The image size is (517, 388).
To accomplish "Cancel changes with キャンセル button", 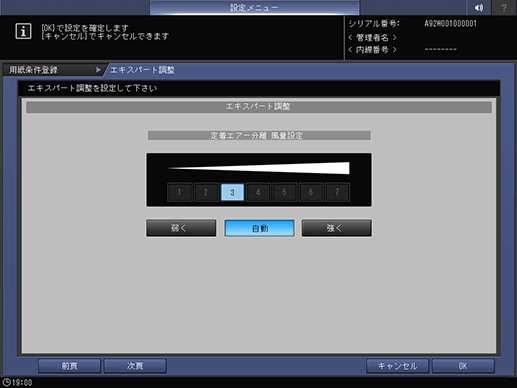I will click(397, 366).
